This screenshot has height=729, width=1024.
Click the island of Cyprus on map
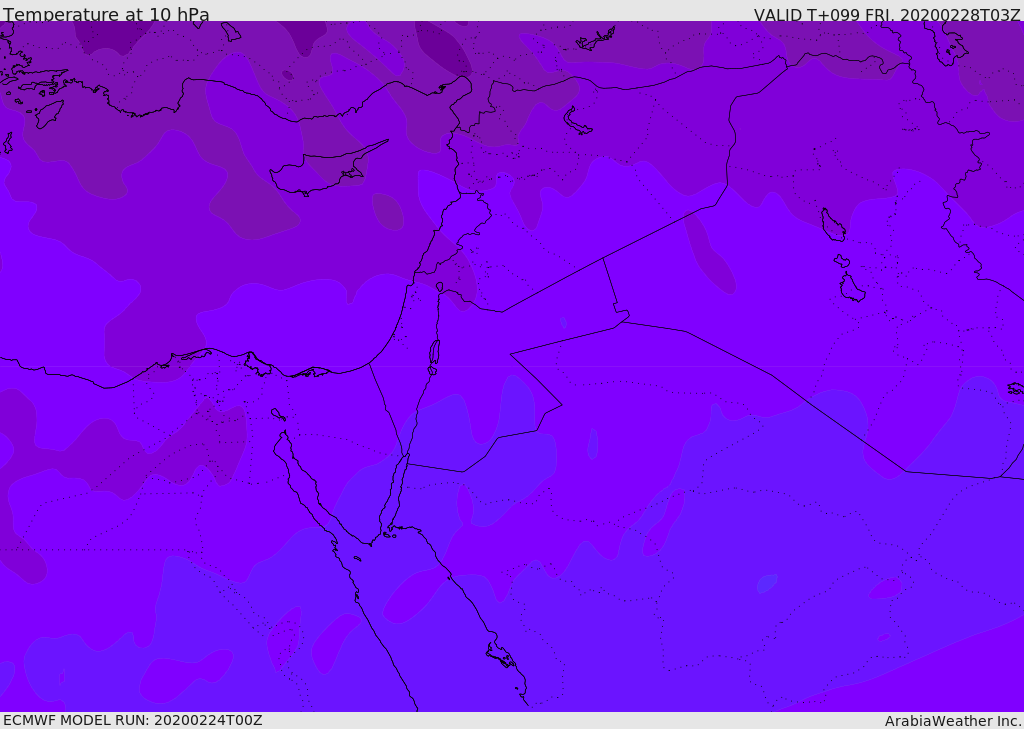click(328, 169)
